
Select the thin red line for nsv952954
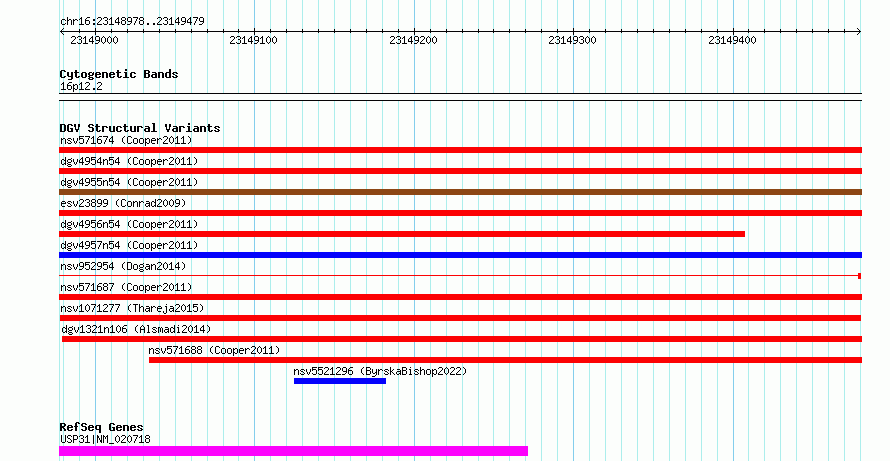(x=460, y=276)
